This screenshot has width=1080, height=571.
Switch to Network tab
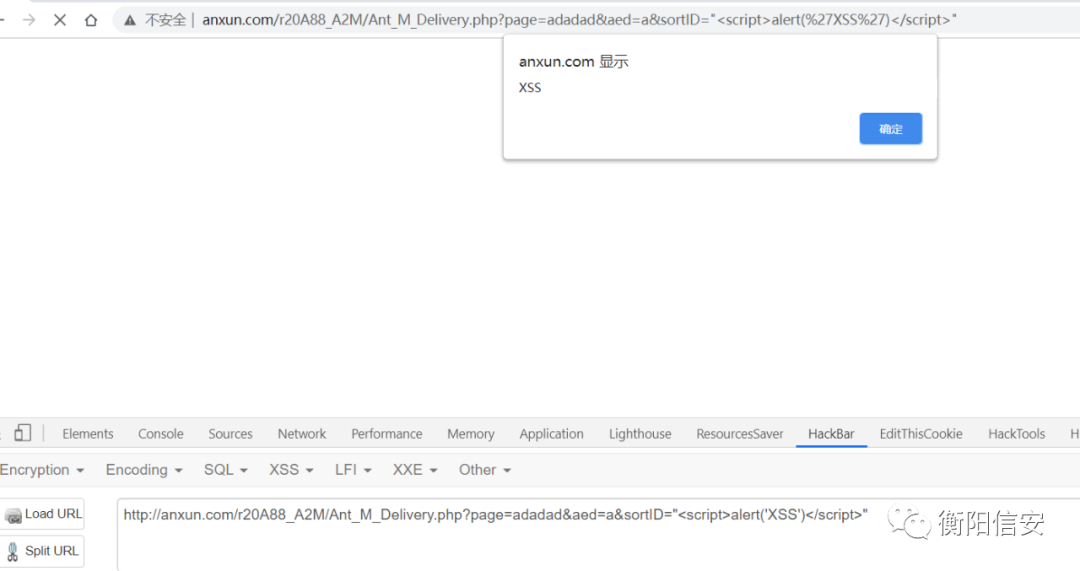pos(302,434)
